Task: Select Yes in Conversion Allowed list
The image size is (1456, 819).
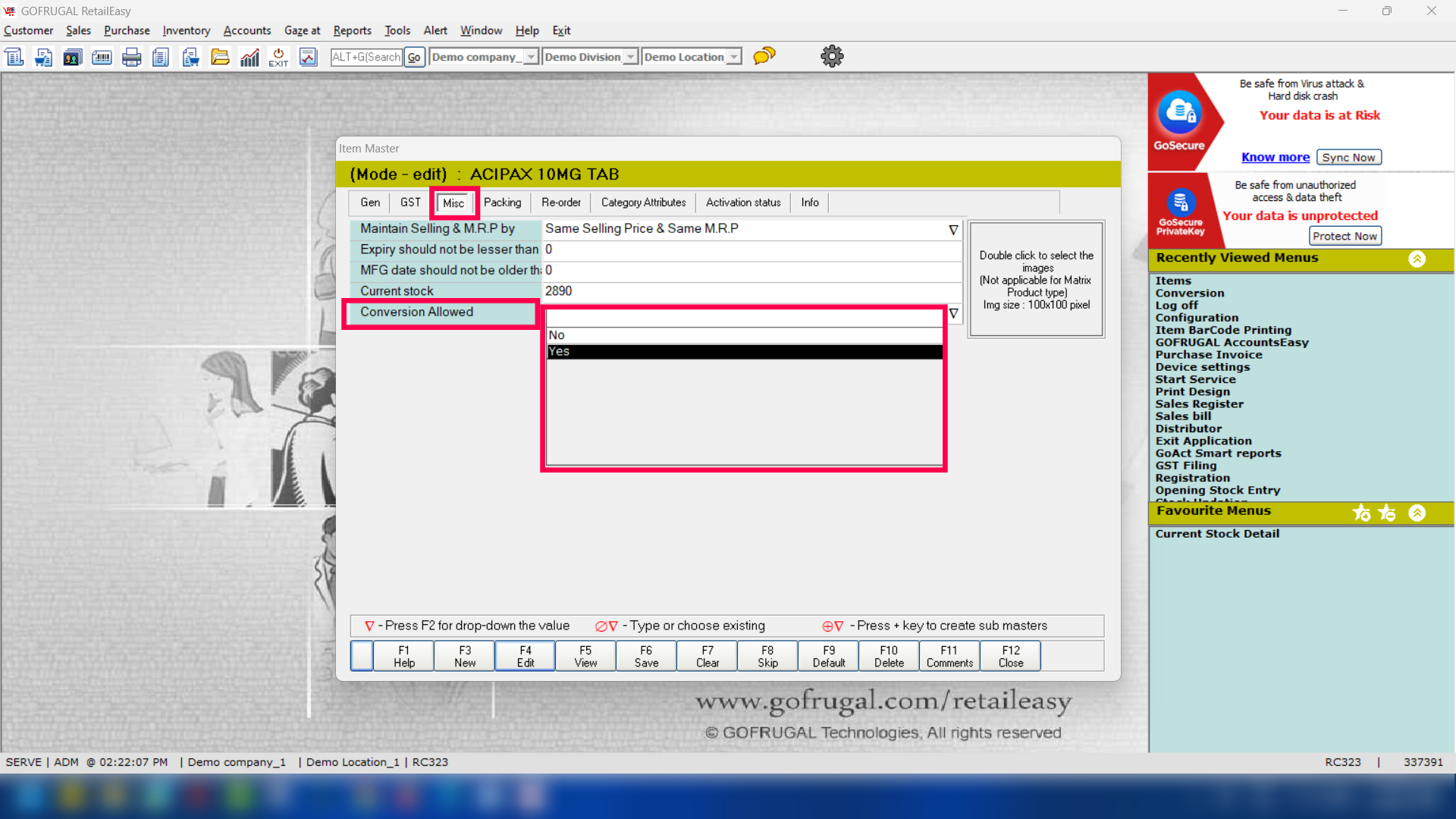Action: click(x=743, y=352)
